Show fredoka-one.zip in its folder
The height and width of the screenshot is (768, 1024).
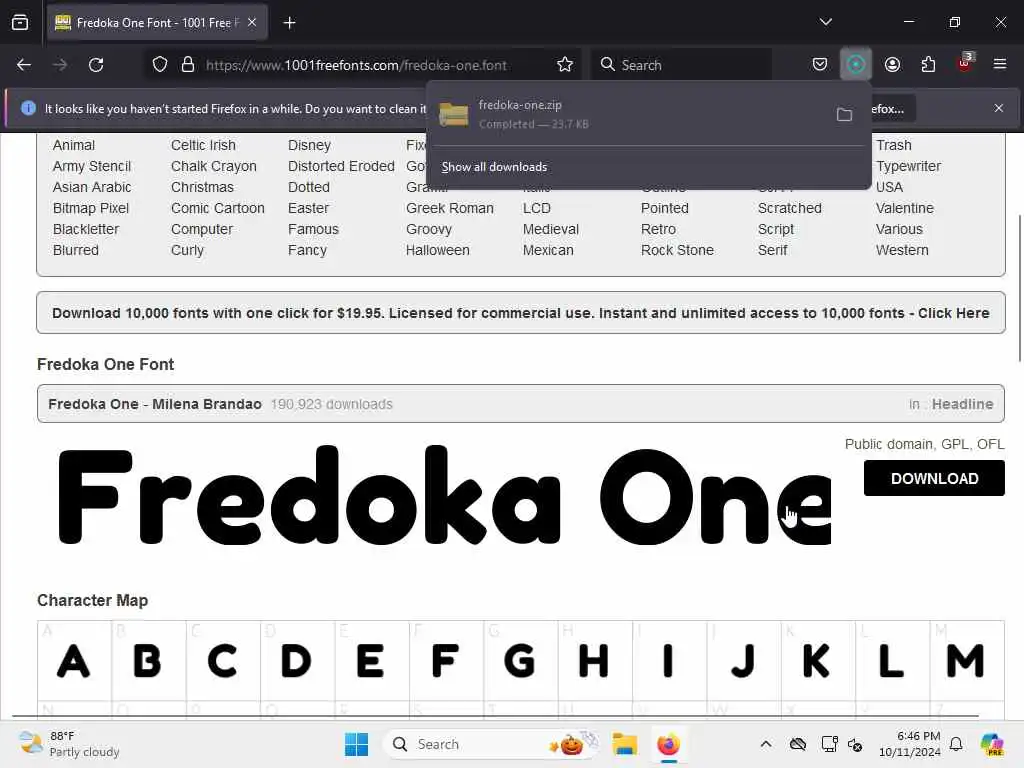[x=844, y=115]
